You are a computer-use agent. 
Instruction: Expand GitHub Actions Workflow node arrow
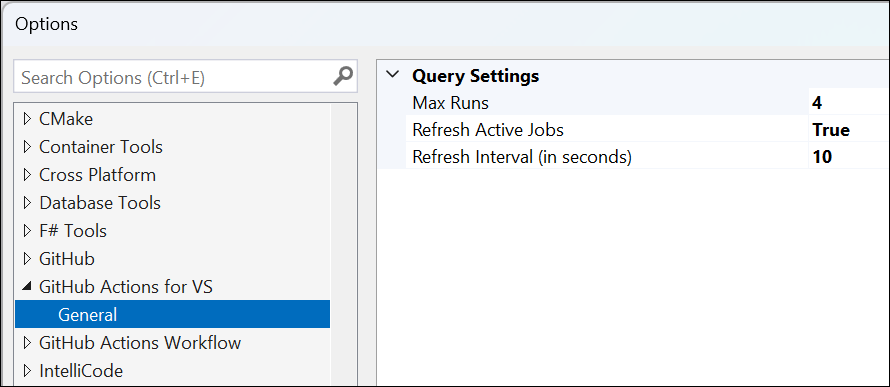[x=27, y=343]
